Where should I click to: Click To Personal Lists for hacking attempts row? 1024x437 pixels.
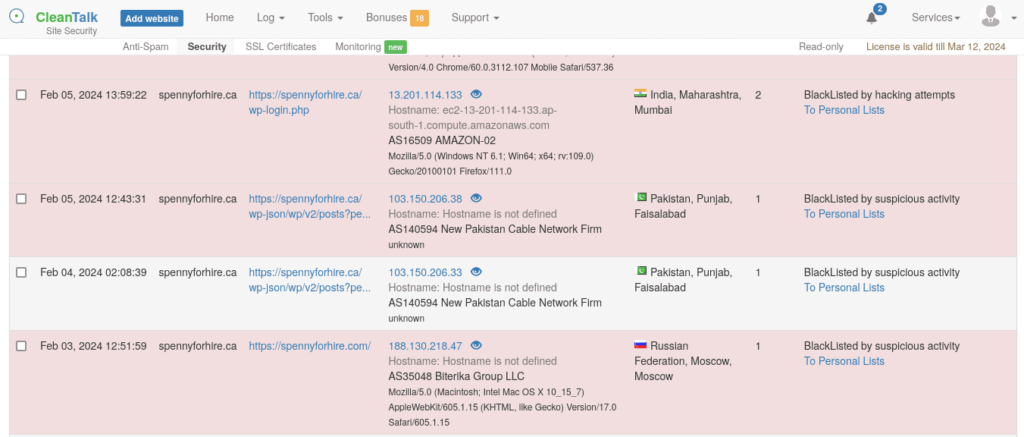click(x=844, y=110)
